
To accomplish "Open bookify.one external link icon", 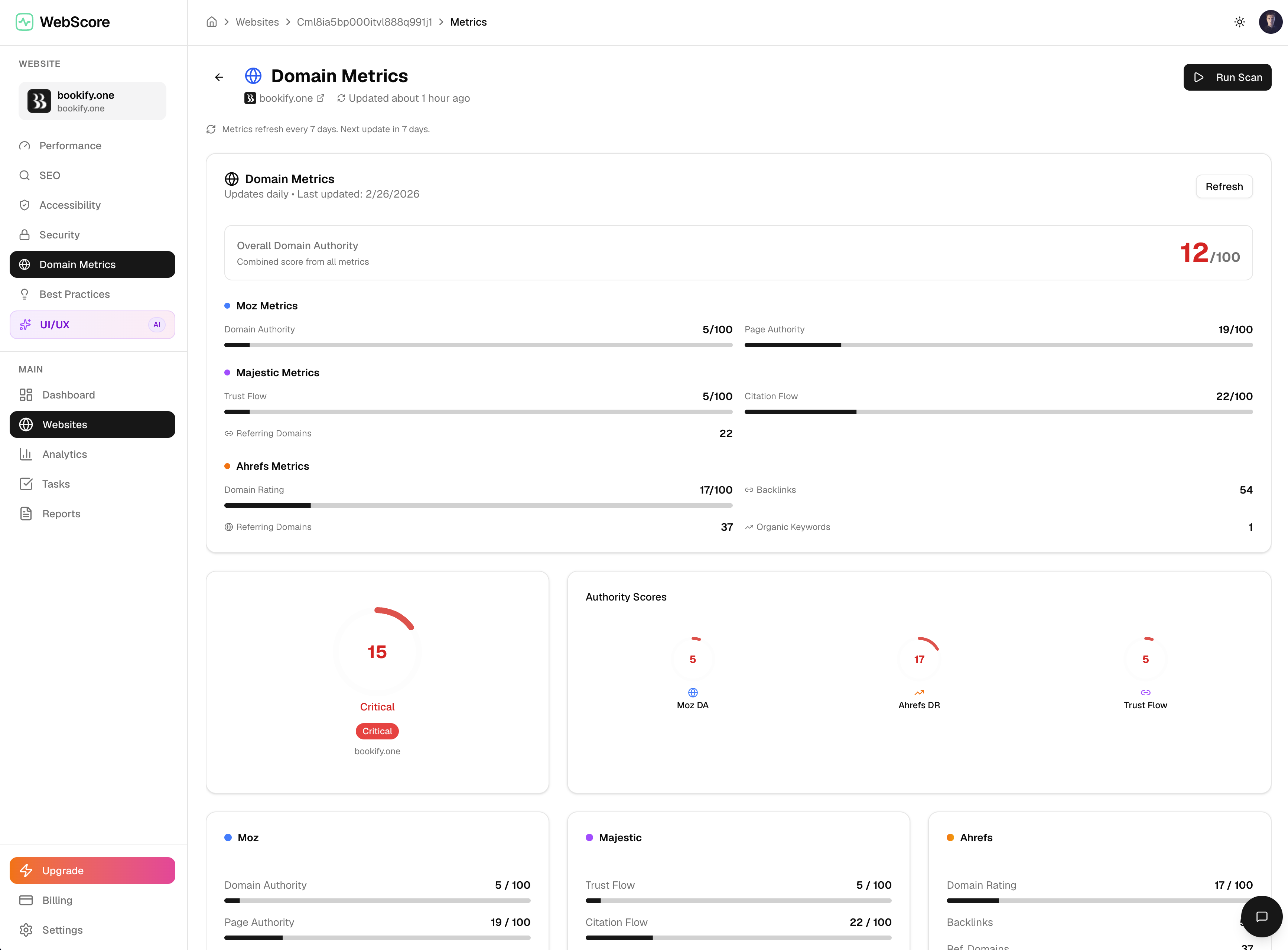I will pyautogui.click(x=320, y=98).
